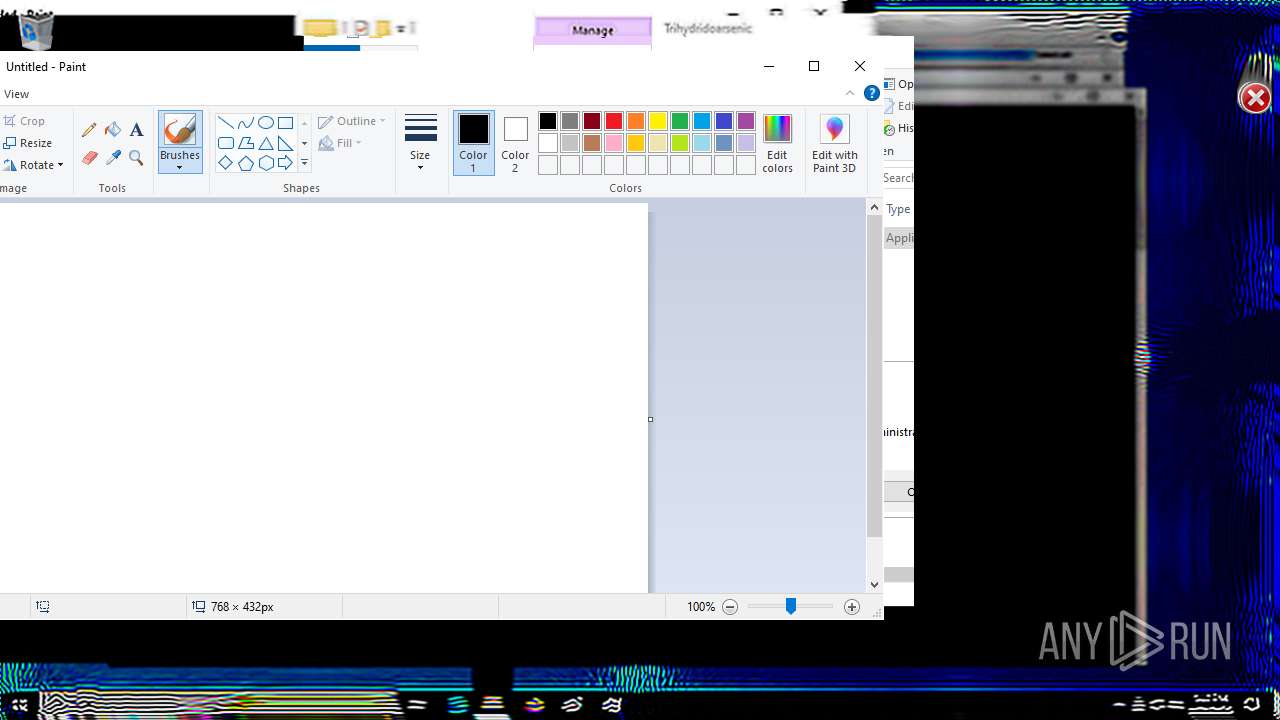The height and width of the screenshot is (720, 1280).
Task: Pick the pink color swatch
Action: click(614, 143)
